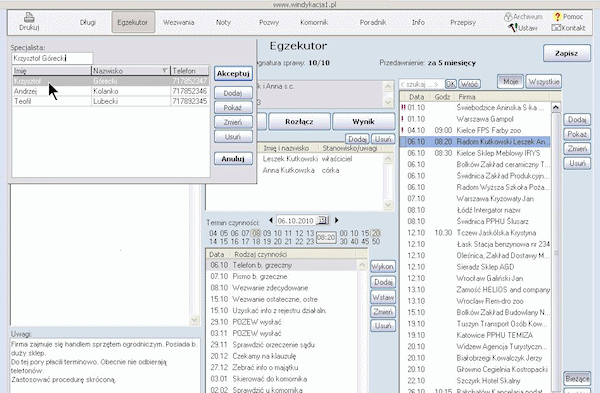Click the Zapisz button
This screenshot has height=393, width=600.
pyautogui.click(x=566, y=53)
